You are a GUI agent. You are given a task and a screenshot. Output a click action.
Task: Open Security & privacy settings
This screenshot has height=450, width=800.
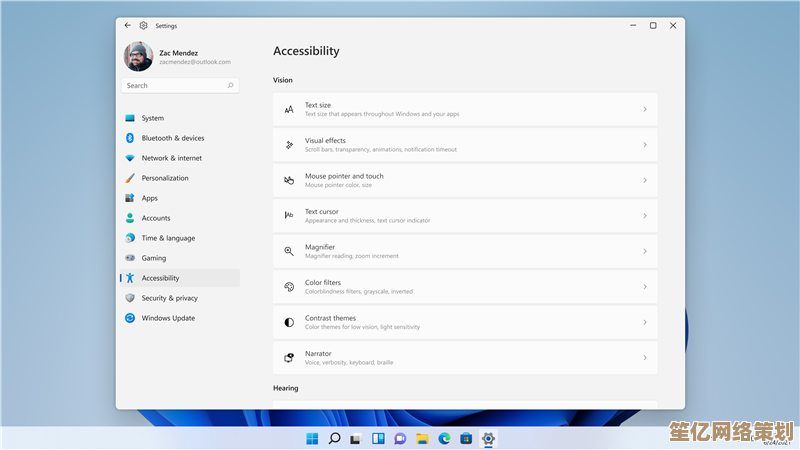[169, 298]
